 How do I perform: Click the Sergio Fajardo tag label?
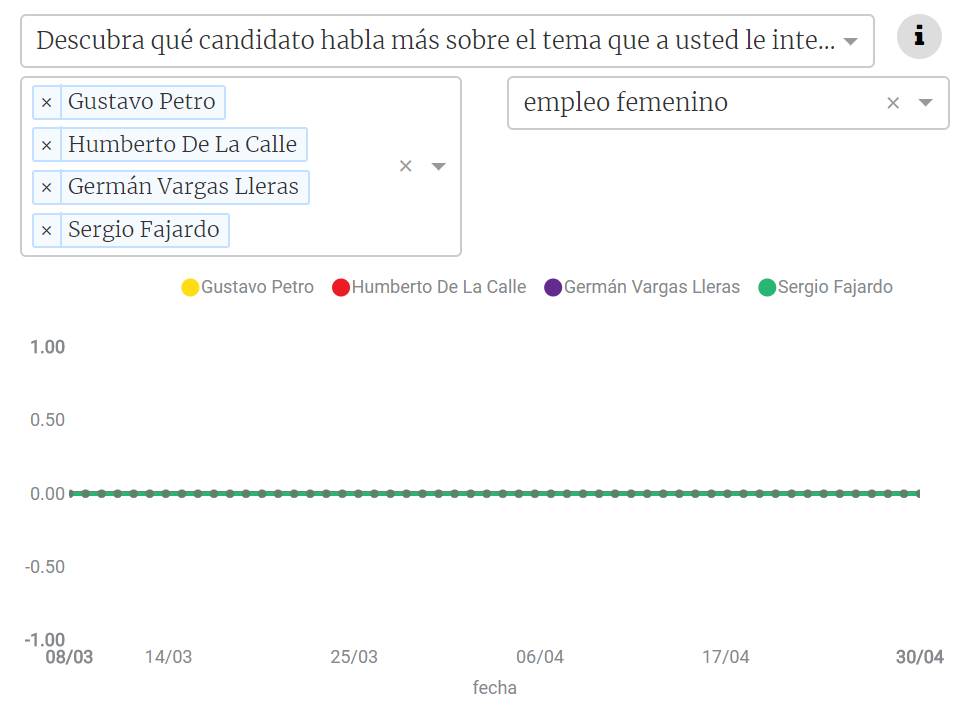pyautogui.click(x=143, y=230)
